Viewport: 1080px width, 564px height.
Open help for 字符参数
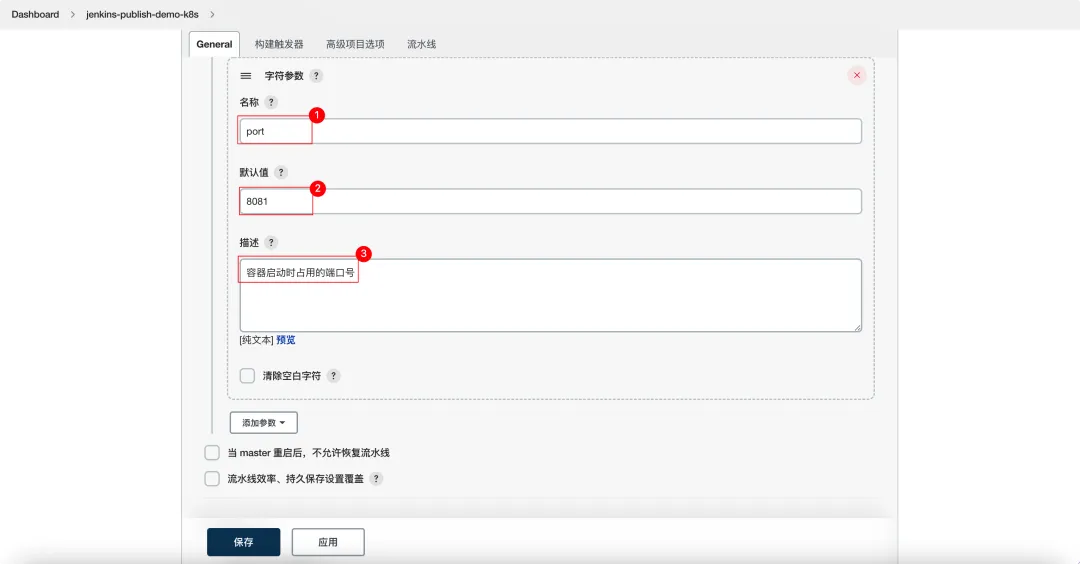[316, 76]
